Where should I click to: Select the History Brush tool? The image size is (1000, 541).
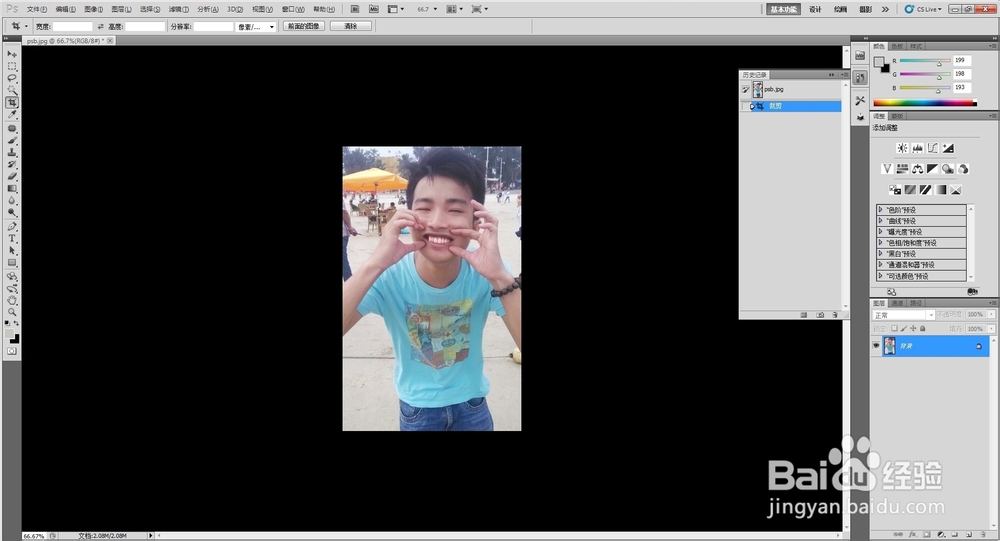click(12, 165)
